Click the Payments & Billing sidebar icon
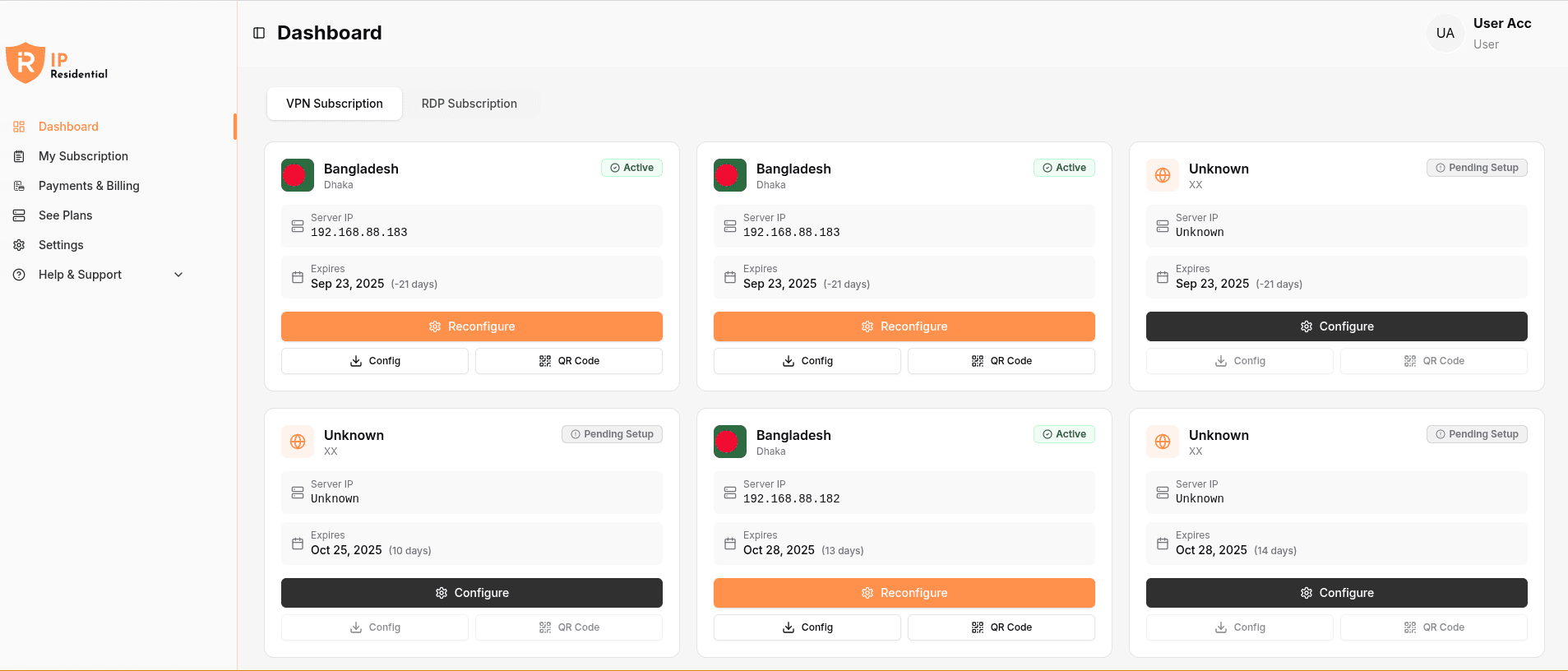The width and height of the screenshot is (1568, 671). [x=19, y=186]
